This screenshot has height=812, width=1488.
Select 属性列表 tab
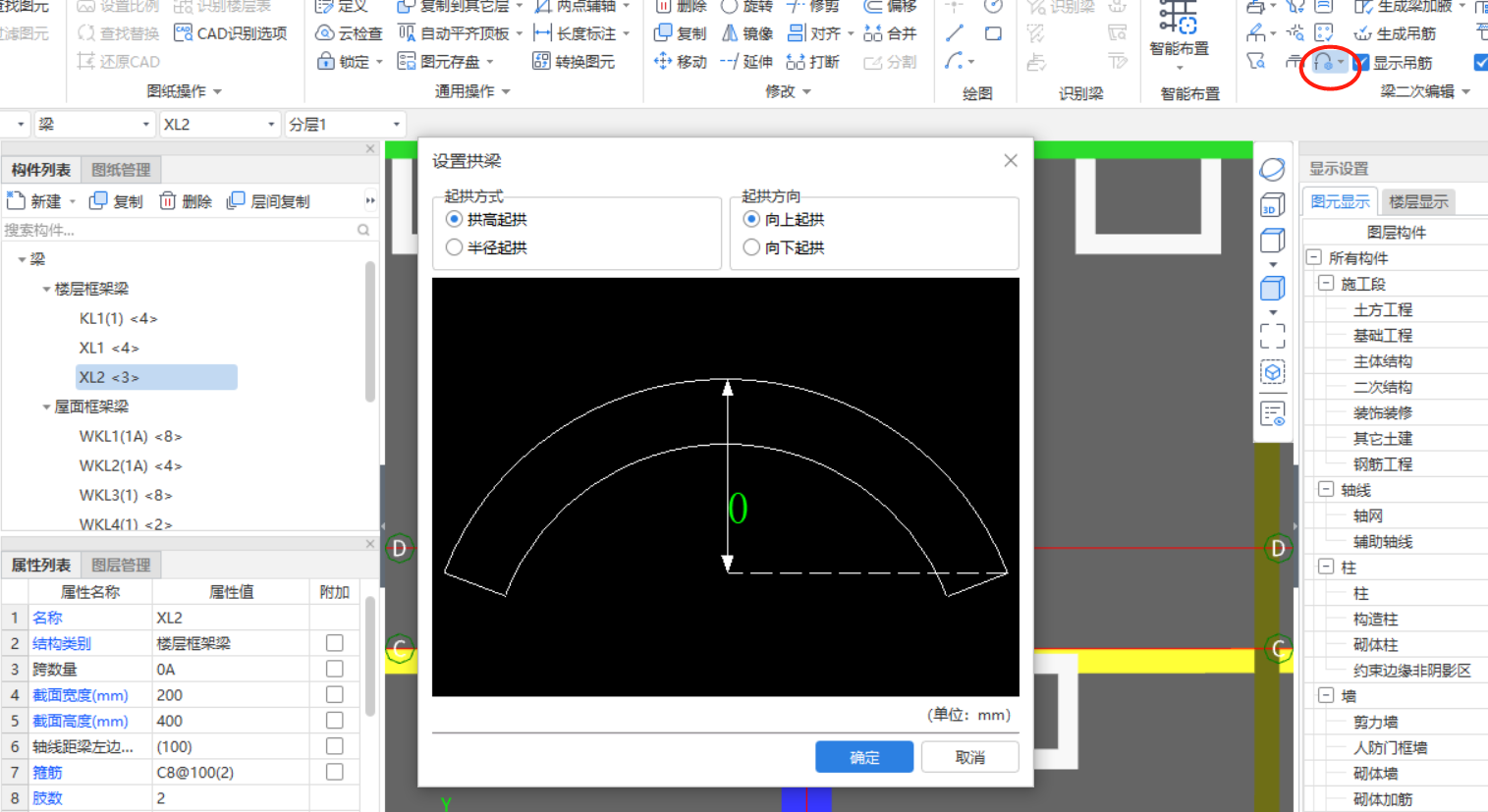point(40,566)
